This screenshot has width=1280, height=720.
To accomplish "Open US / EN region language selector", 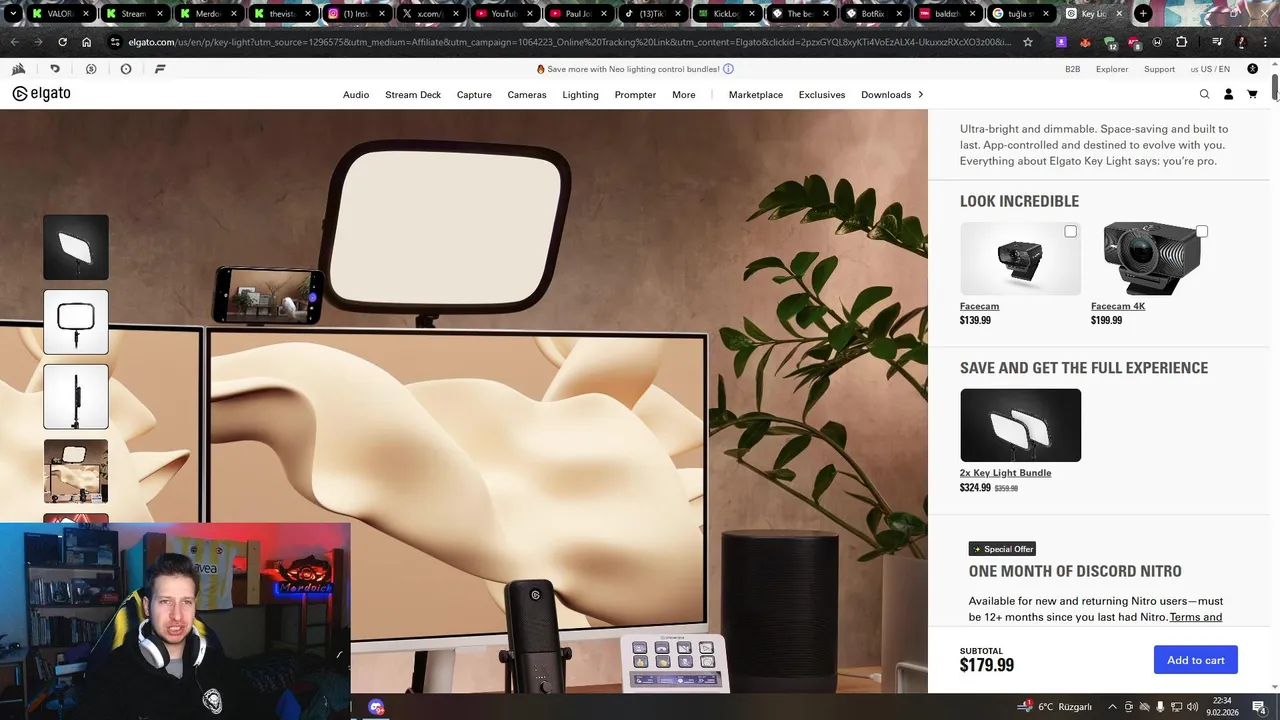I will pyautogui.click(x=1210, y=69).
